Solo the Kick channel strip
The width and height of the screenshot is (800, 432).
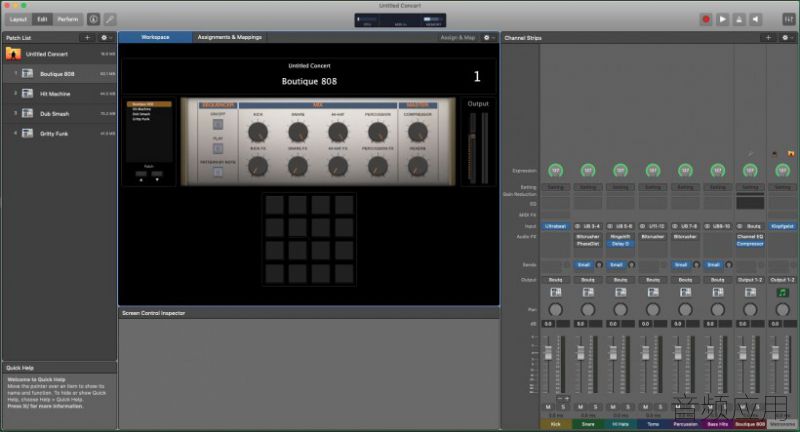[x=563, y=407]
